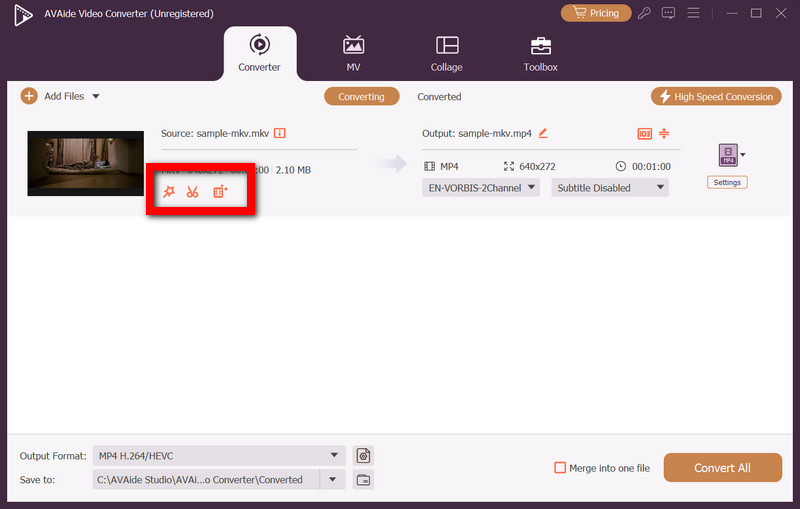Click the plus Add Files icon
The width and height of the screenshot is (800, 509).
[29, 96]
